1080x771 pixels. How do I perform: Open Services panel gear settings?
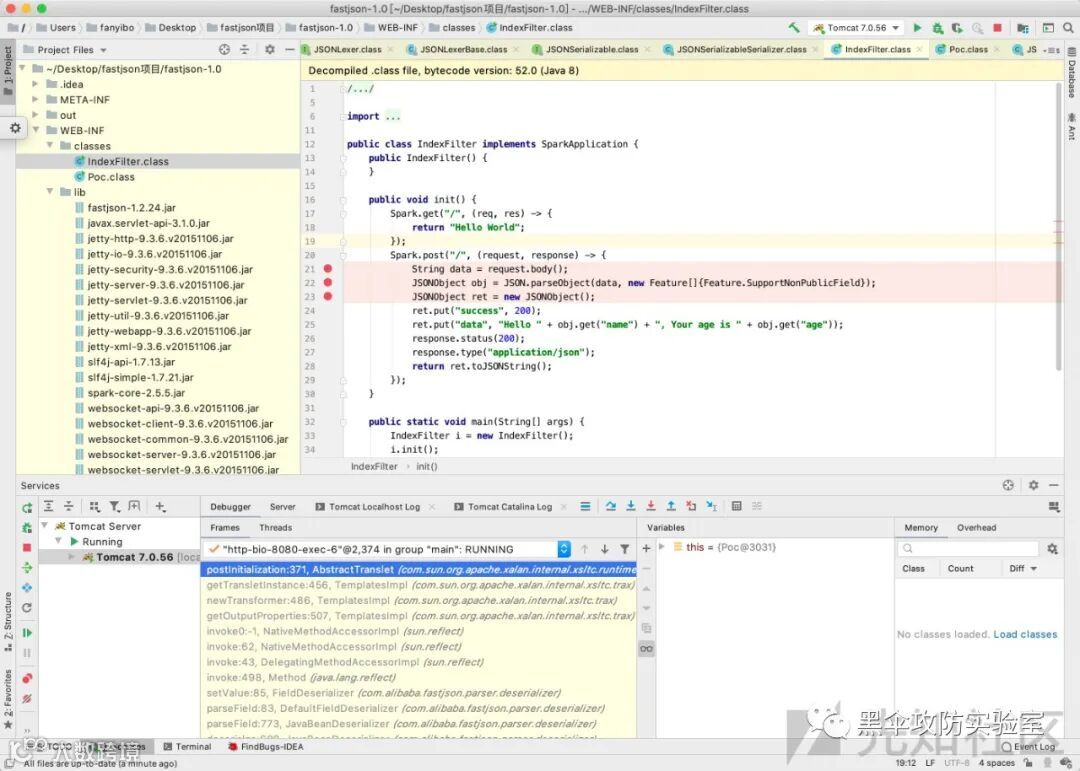pyautogui.click(x=1033, y=485)
